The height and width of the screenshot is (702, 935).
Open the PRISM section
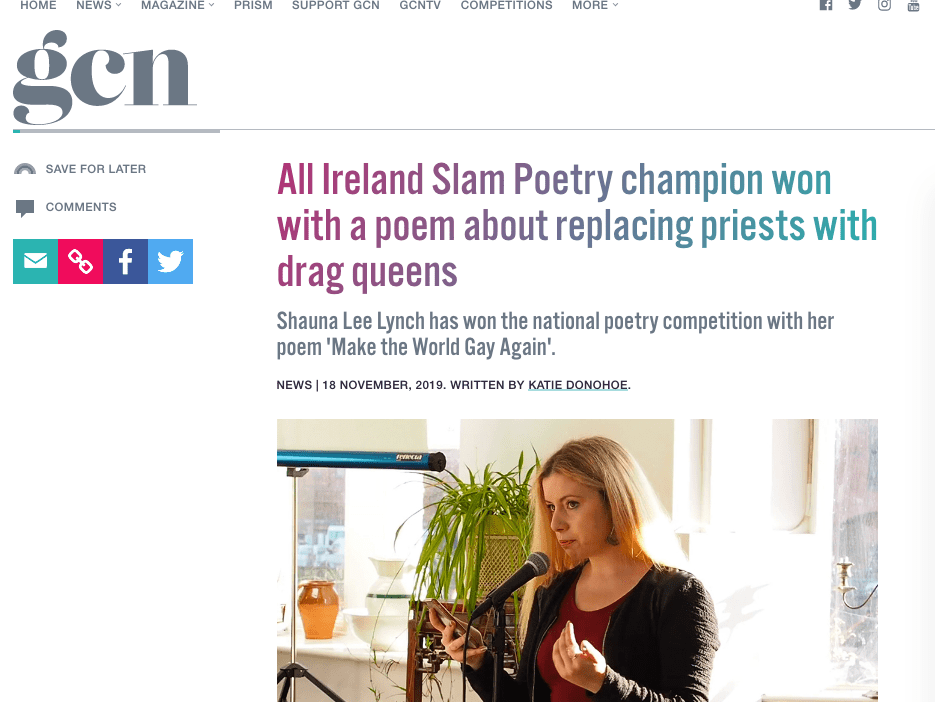pyautogui.click(x=253, y=6)
